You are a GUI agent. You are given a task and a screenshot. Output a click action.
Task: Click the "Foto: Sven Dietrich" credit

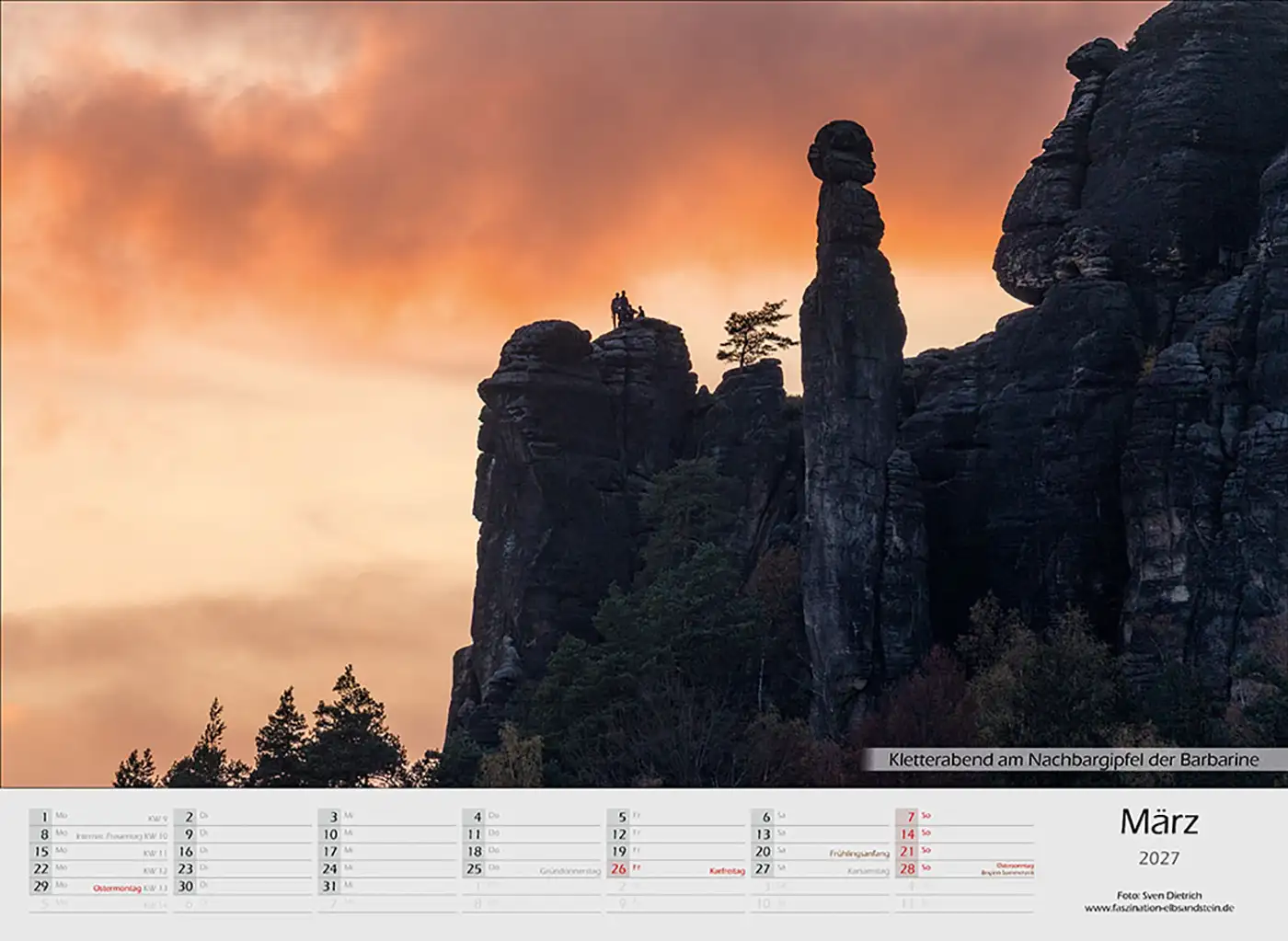pos(1159,895)
